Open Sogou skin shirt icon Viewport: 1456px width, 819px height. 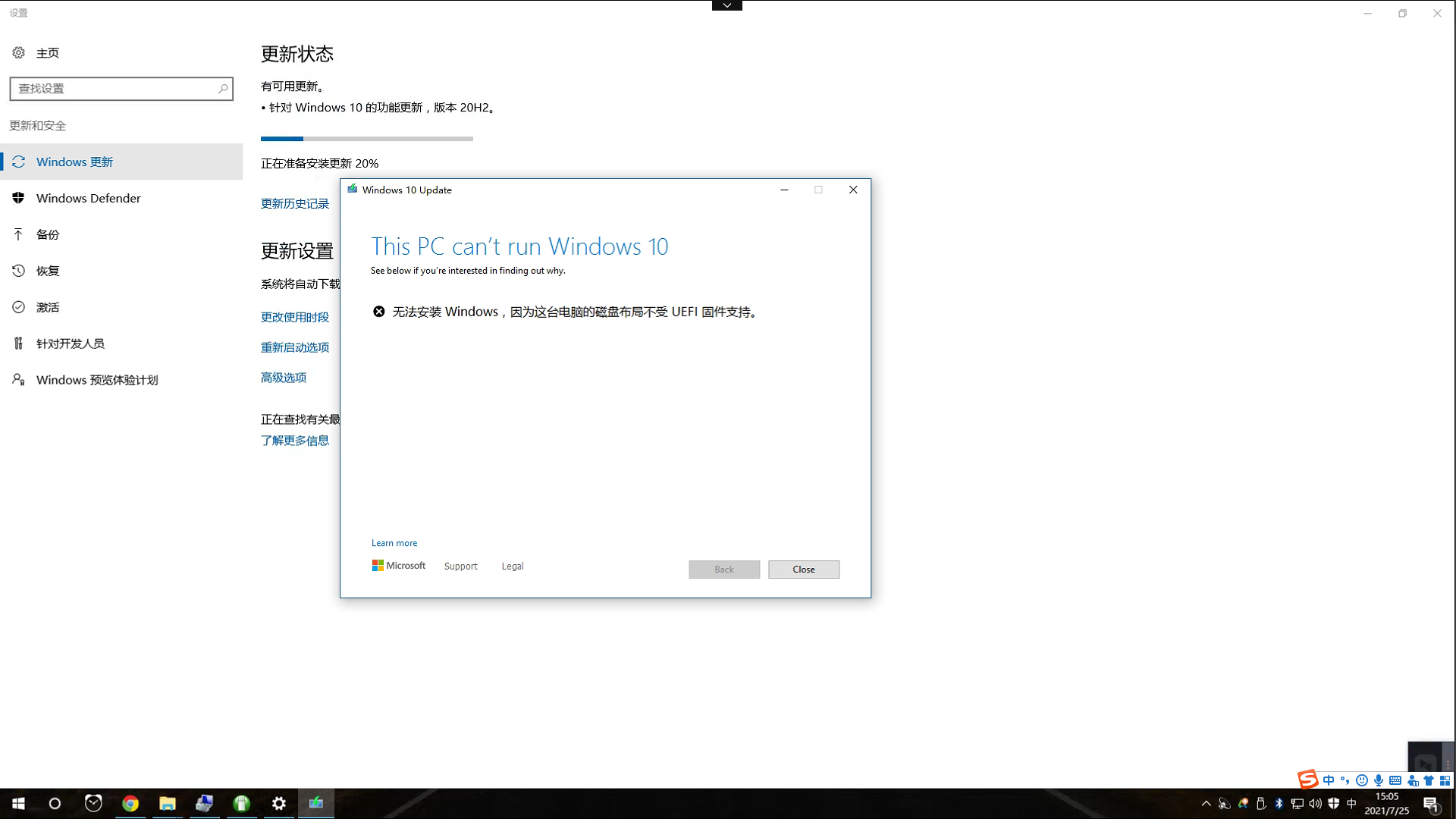(x=1429, y=780)
